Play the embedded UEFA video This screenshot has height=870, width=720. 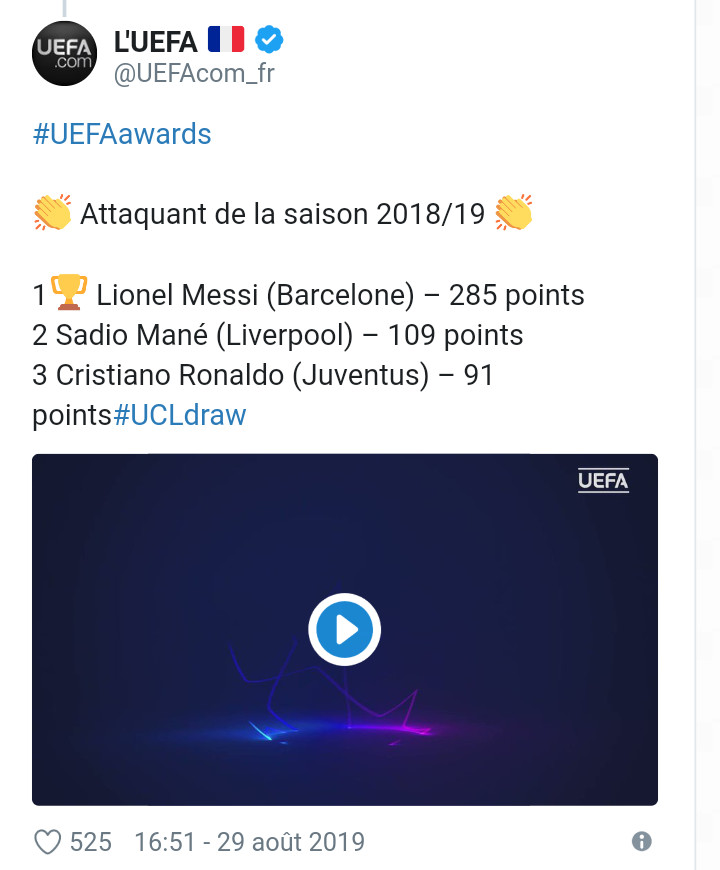tap(345, 630)
